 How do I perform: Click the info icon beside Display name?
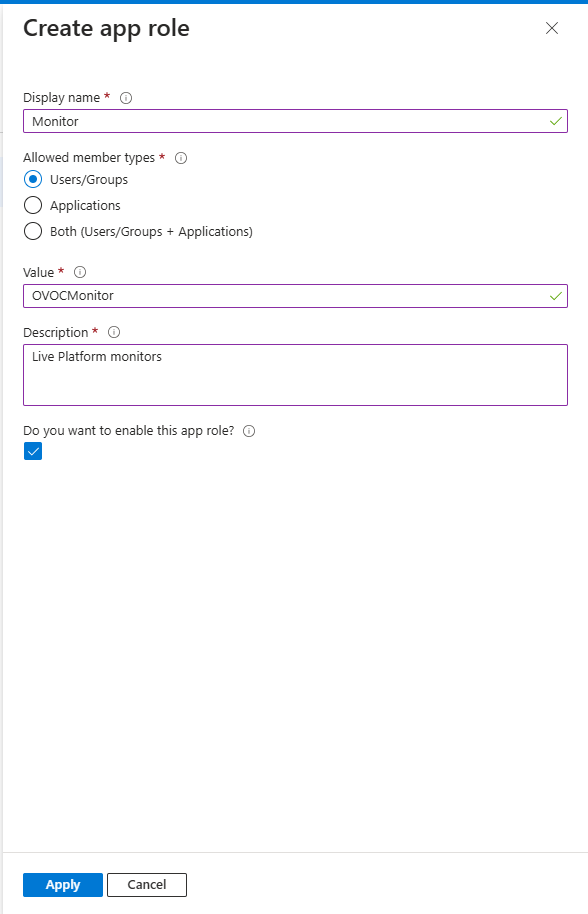(126, 98)
